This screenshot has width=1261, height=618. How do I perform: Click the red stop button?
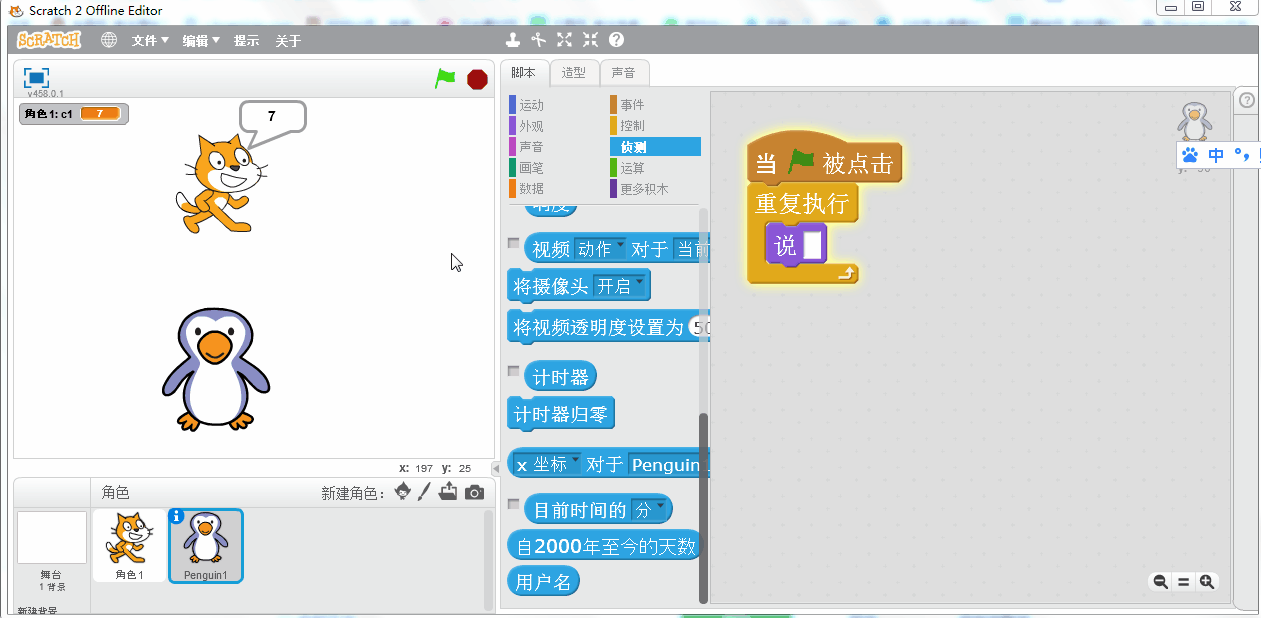(477, 79)
